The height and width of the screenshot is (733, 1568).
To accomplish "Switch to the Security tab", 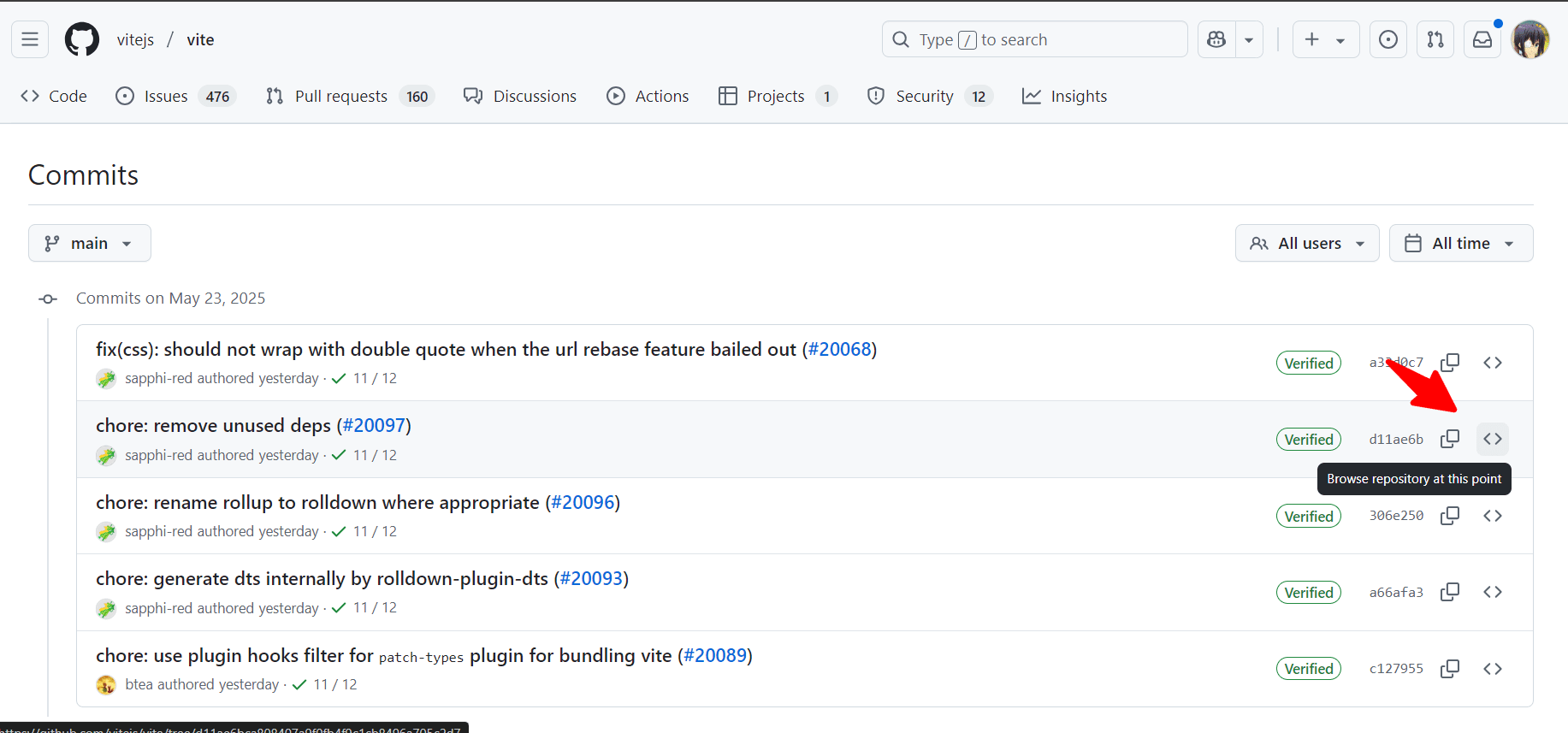I will pos(930,96).
